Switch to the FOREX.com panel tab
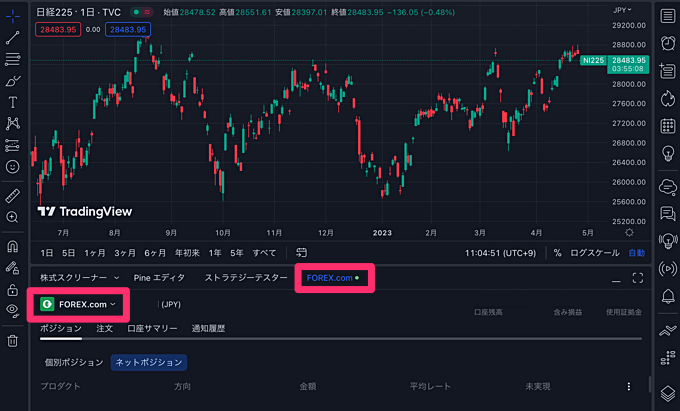The width and height of the screenshot is (680, 411). click(x=333, y=278)
